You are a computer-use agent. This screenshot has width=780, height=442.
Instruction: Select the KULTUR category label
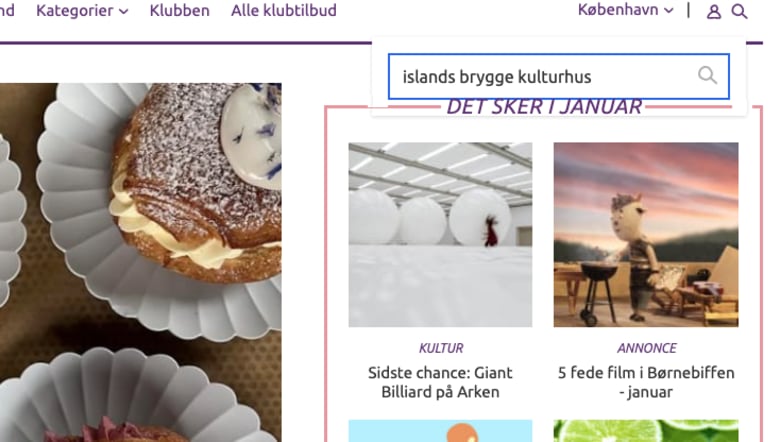pos(441,348)
